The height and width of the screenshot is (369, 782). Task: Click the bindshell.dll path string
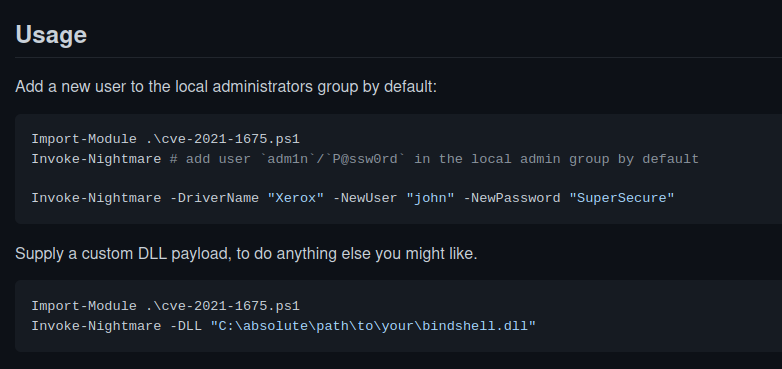(373, 326)
